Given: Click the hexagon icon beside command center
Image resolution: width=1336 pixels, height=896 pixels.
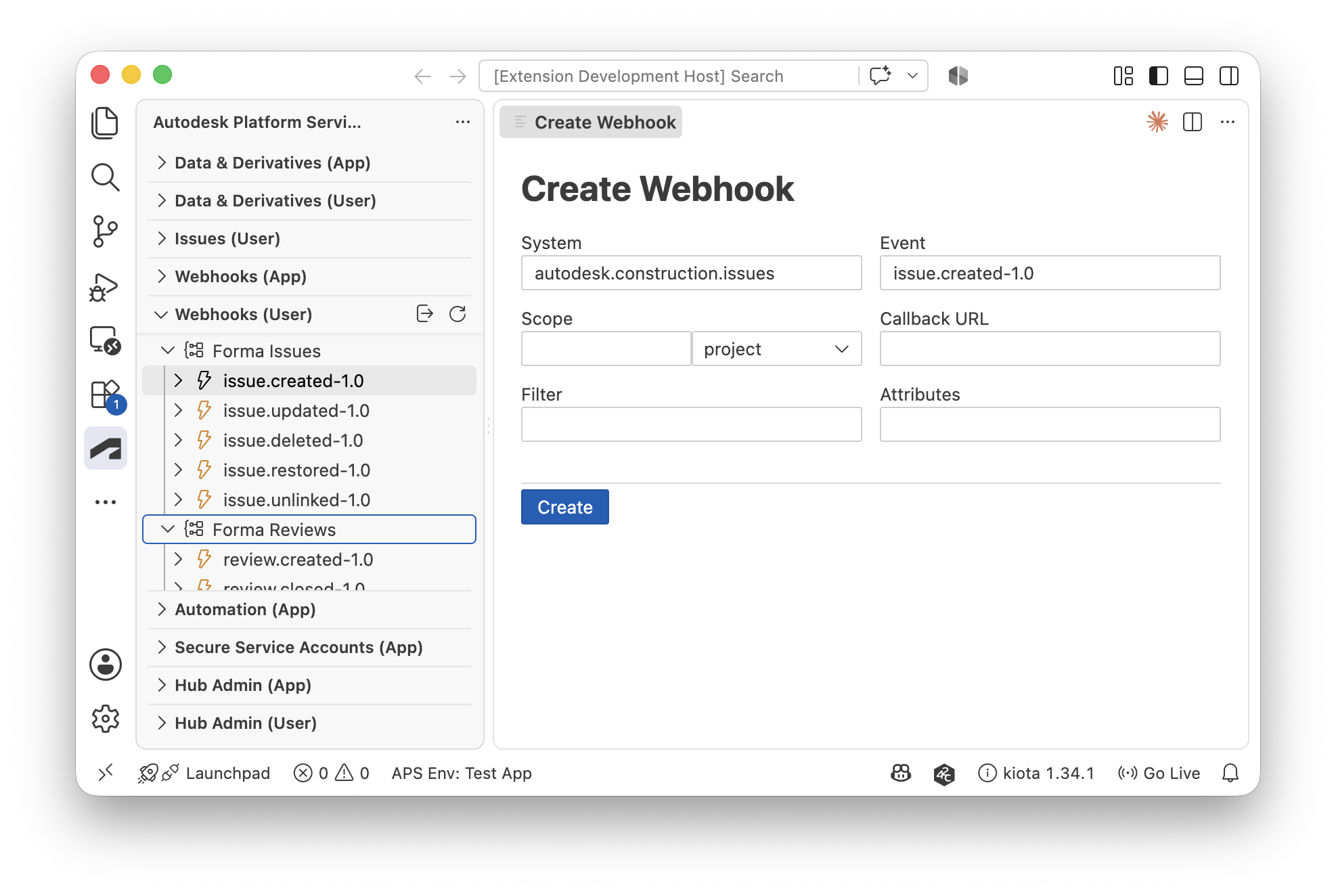Looking at the screenshot, I should point(958,76).
